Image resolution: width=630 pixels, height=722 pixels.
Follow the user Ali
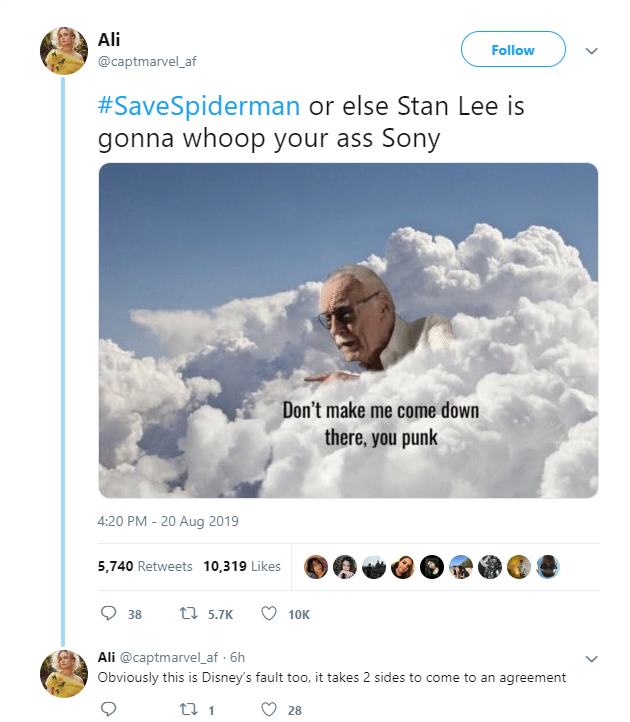(513, 50)
